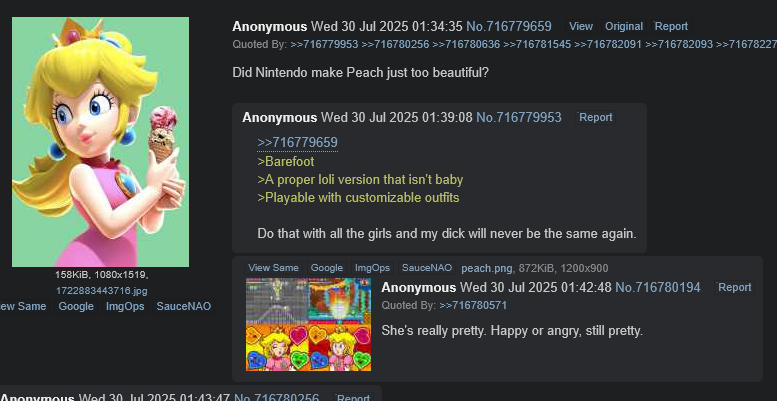Open the Princess Peach ice cream thumbnail
The width and height of the screenshot is (777, 401).
[100, 142]
